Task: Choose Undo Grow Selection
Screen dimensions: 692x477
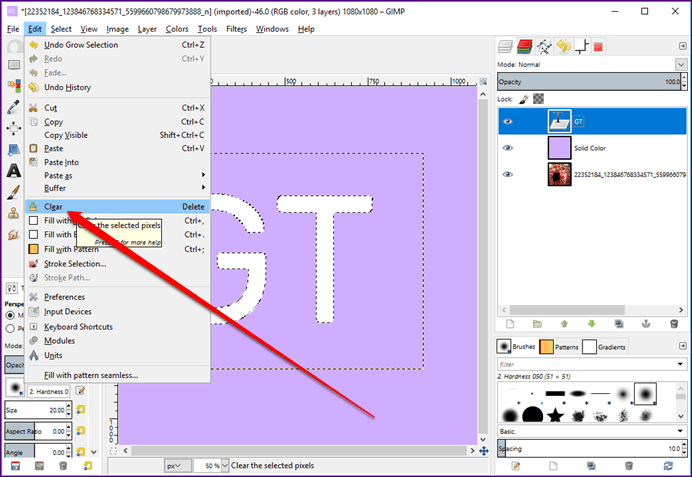Action: (x=117, y=45)
